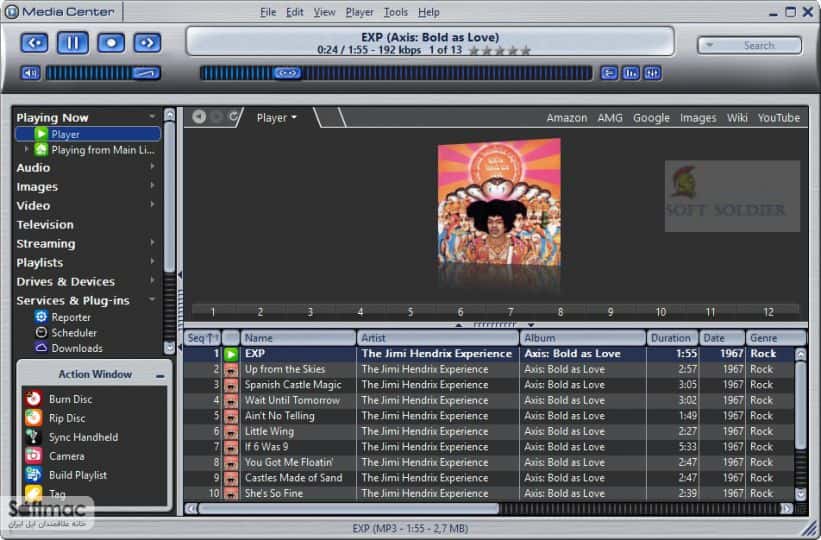
Task: Expand the Images section
Action: pyautogui.click(x=152, y=185)
